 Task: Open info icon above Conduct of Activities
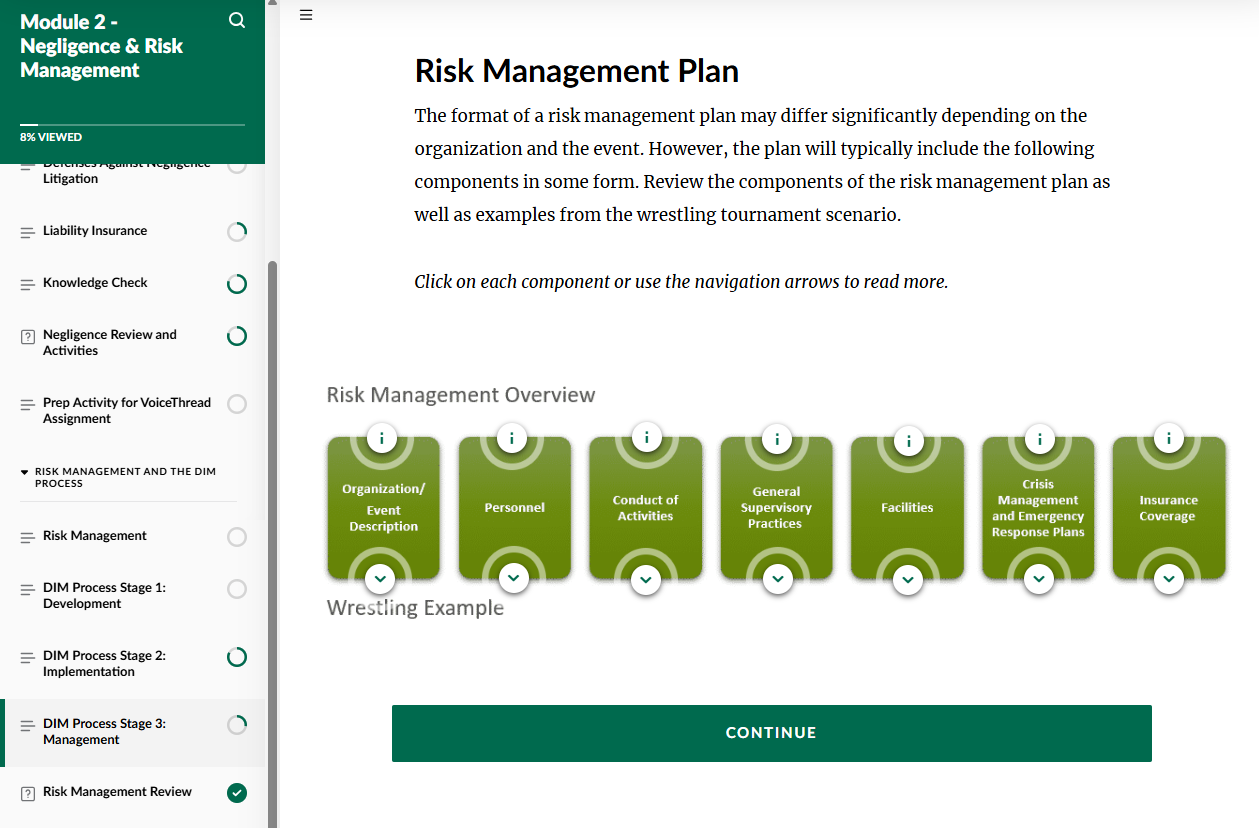645,438
